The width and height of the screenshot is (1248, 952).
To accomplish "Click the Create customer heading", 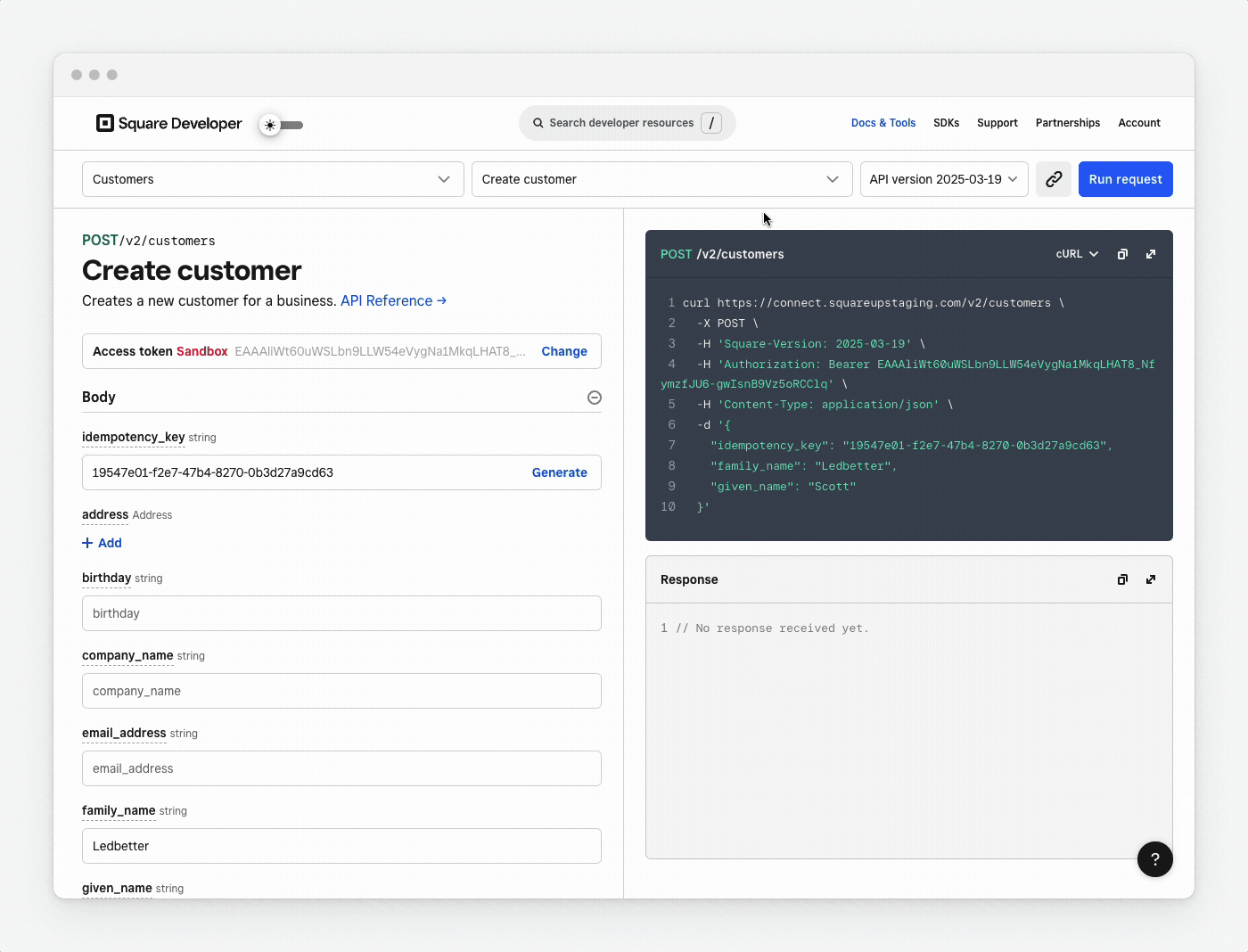I will (x=192, y=270).
